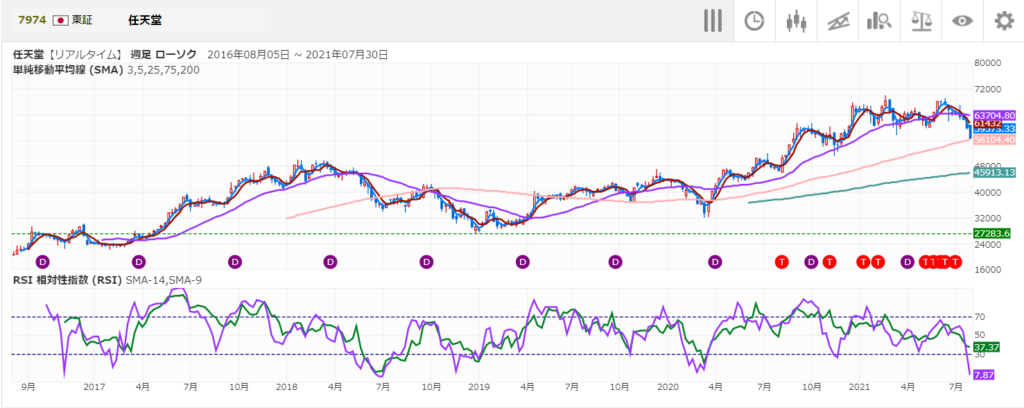Click the 80000 price axis label

987,63
